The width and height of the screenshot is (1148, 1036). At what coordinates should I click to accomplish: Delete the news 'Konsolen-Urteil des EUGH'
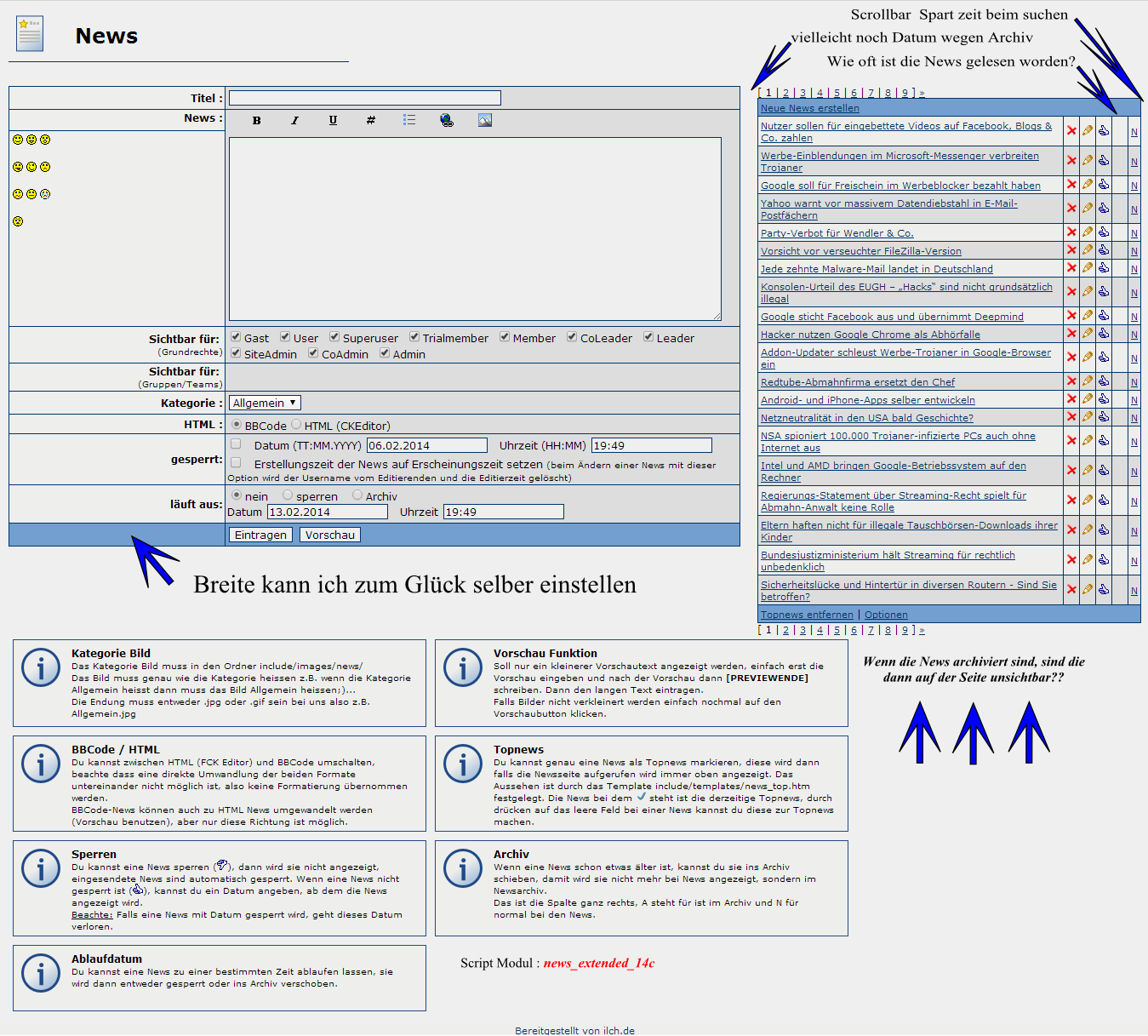1071,292
